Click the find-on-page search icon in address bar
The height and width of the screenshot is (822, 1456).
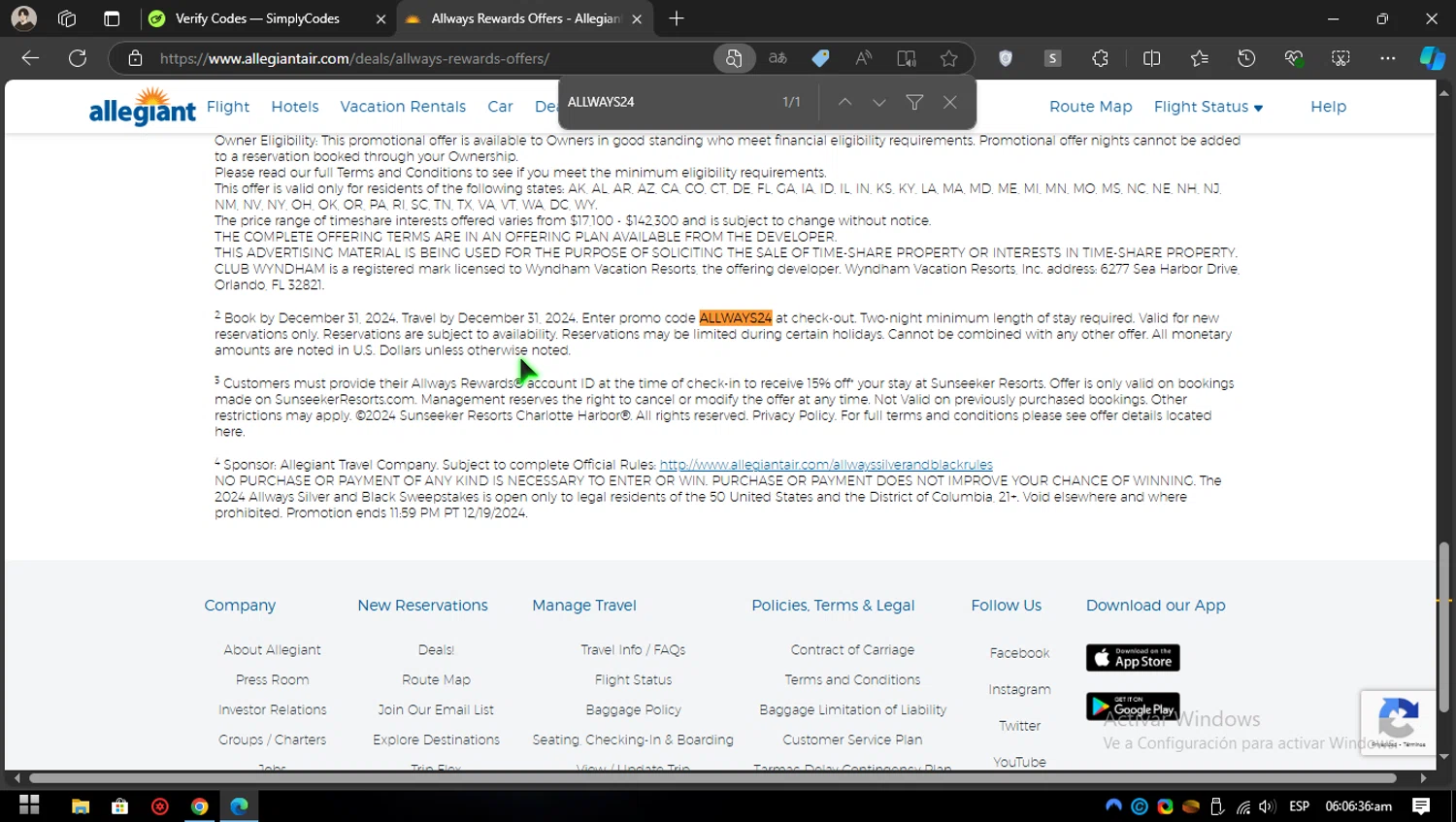point(734,58)
